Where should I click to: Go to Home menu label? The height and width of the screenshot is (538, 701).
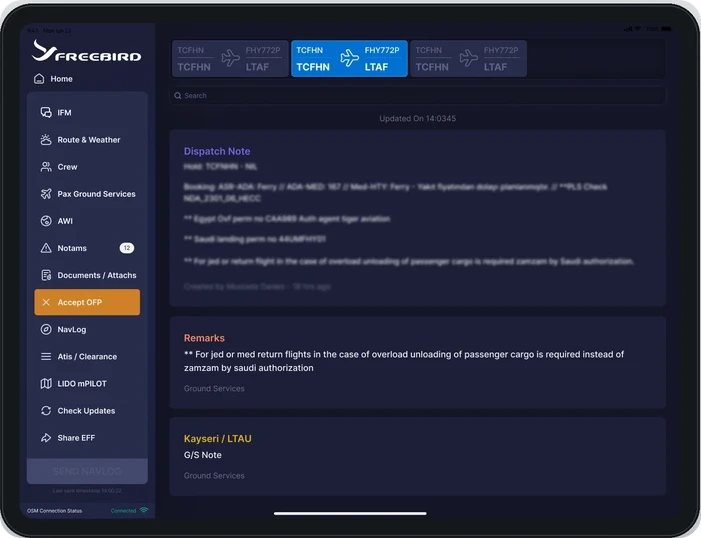[62, 79]
